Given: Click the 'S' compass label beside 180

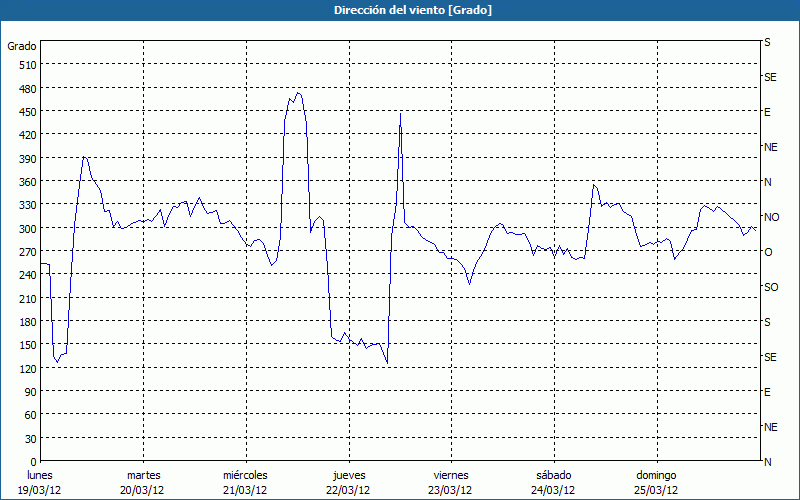Looking at the screenshot, I should 767,322.
